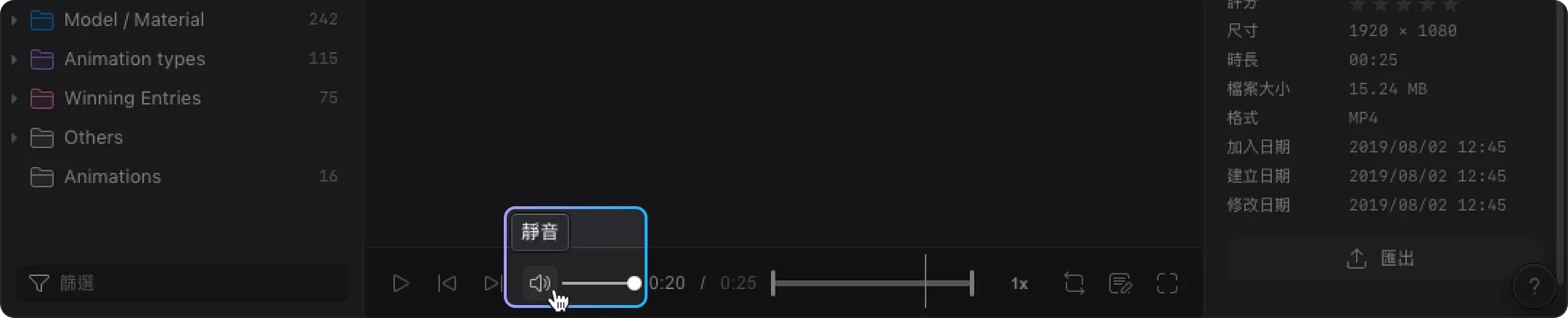Screen dimensions: 1568x318
Task: Open the 1x playback speed menu
Action: (1019, 284)
